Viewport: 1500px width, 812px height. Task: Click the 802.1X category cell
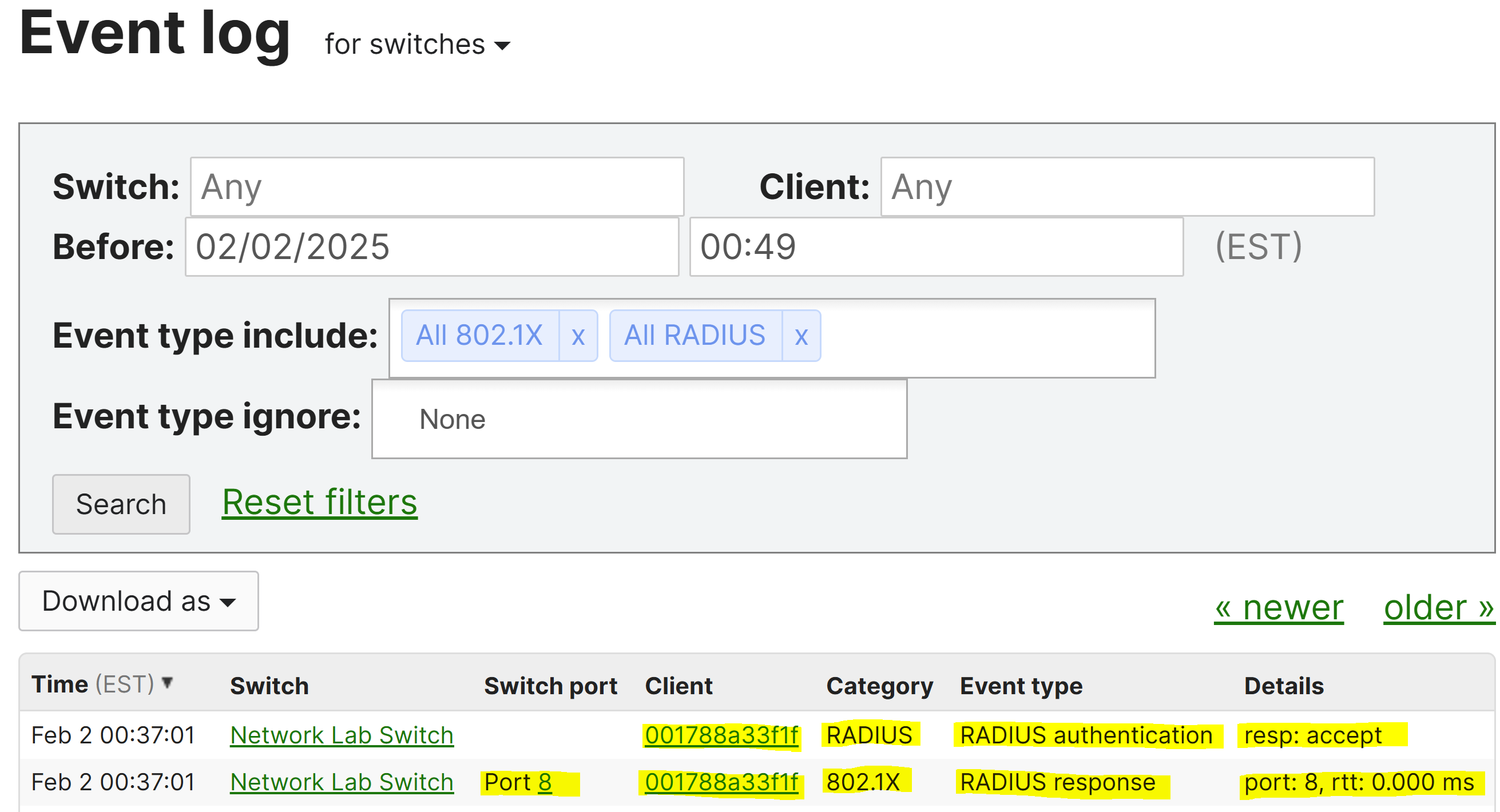tap(863, 782)
